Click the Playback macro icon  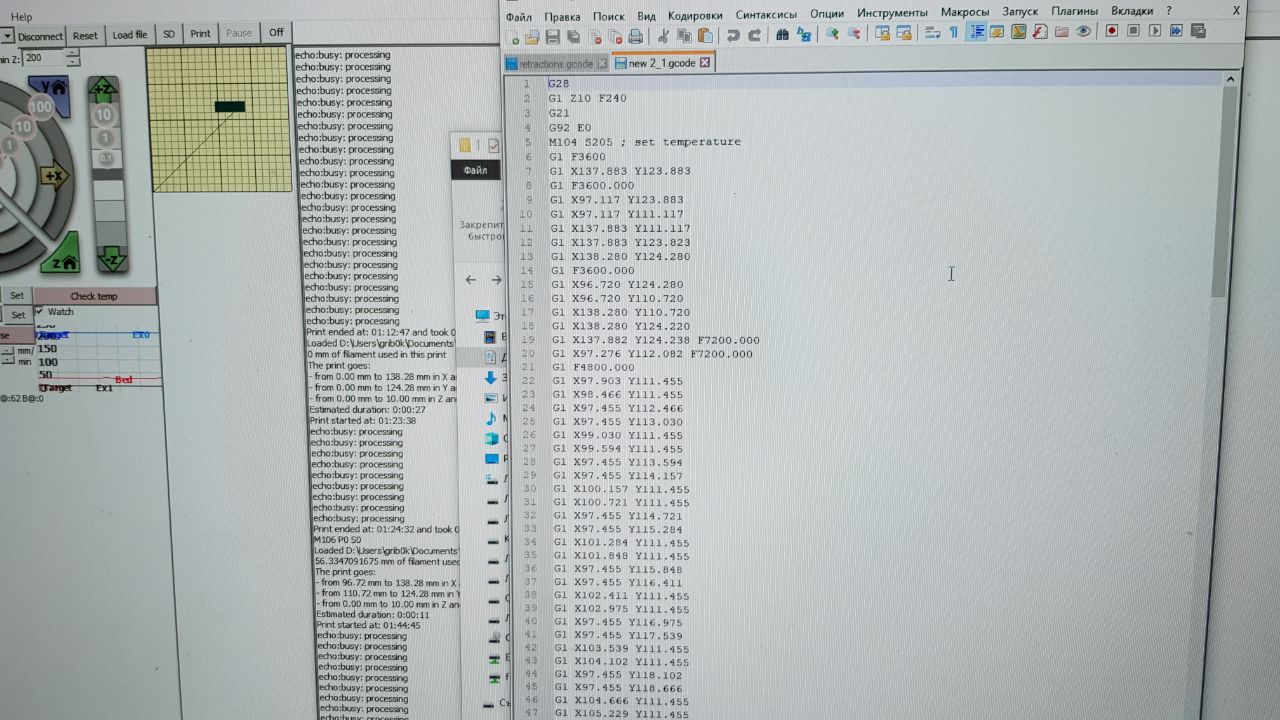click(x=1155, y=31)
